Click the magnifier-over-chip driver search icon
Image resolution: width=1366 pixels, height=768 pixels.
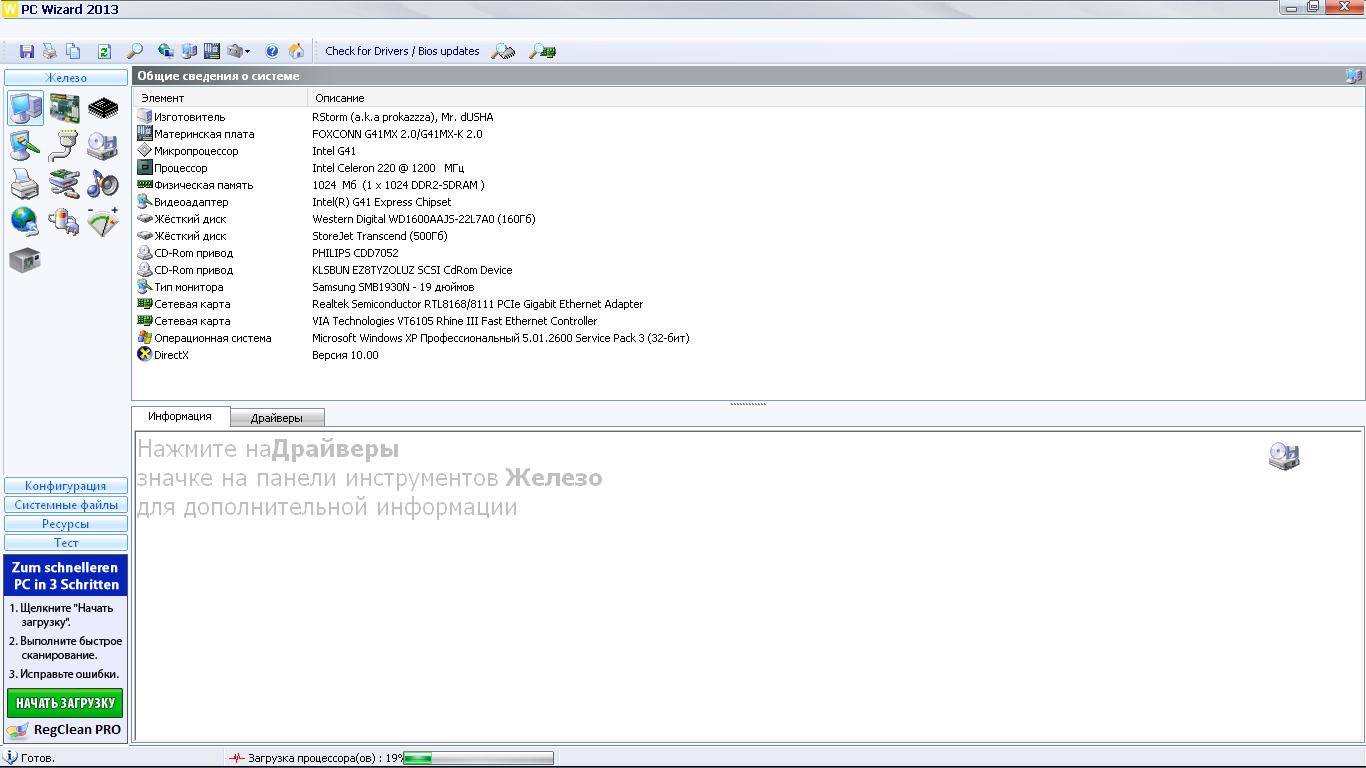pyautogui.click(x=504, y=51)
